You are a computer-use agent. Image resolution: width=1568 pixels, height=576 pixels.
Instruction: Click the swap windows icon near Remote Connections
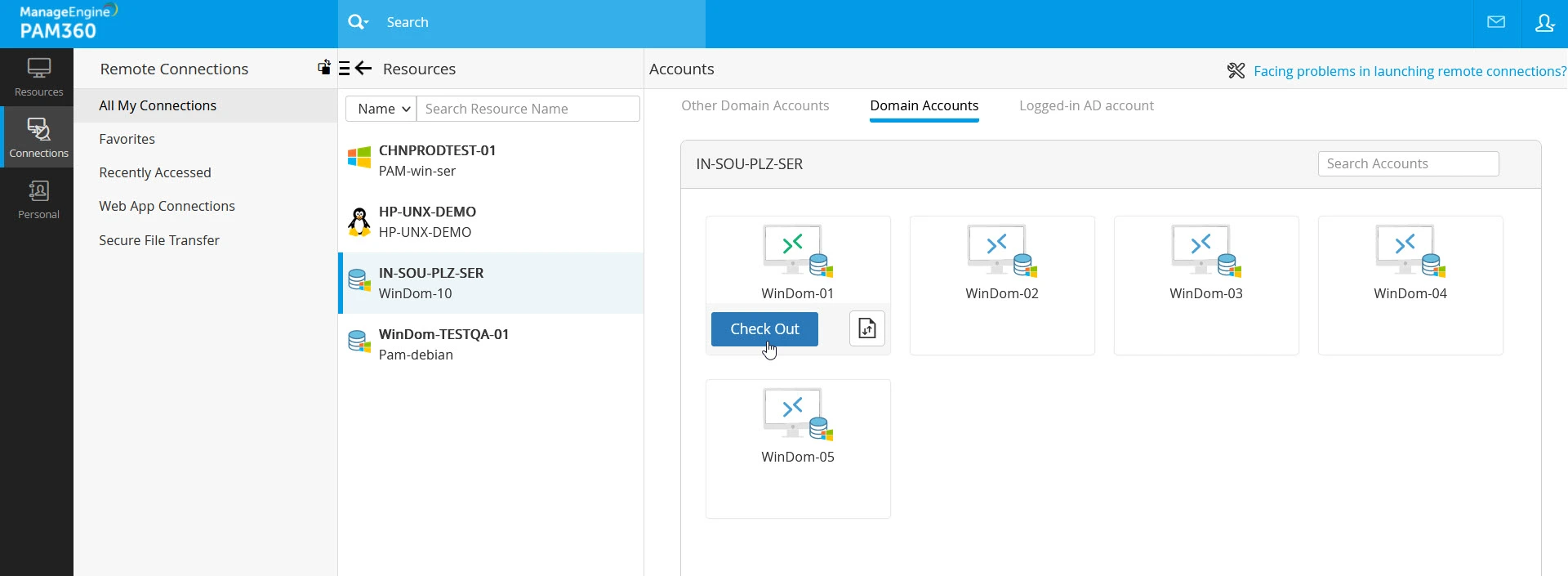pyautogui.click(x=324, y=68)
